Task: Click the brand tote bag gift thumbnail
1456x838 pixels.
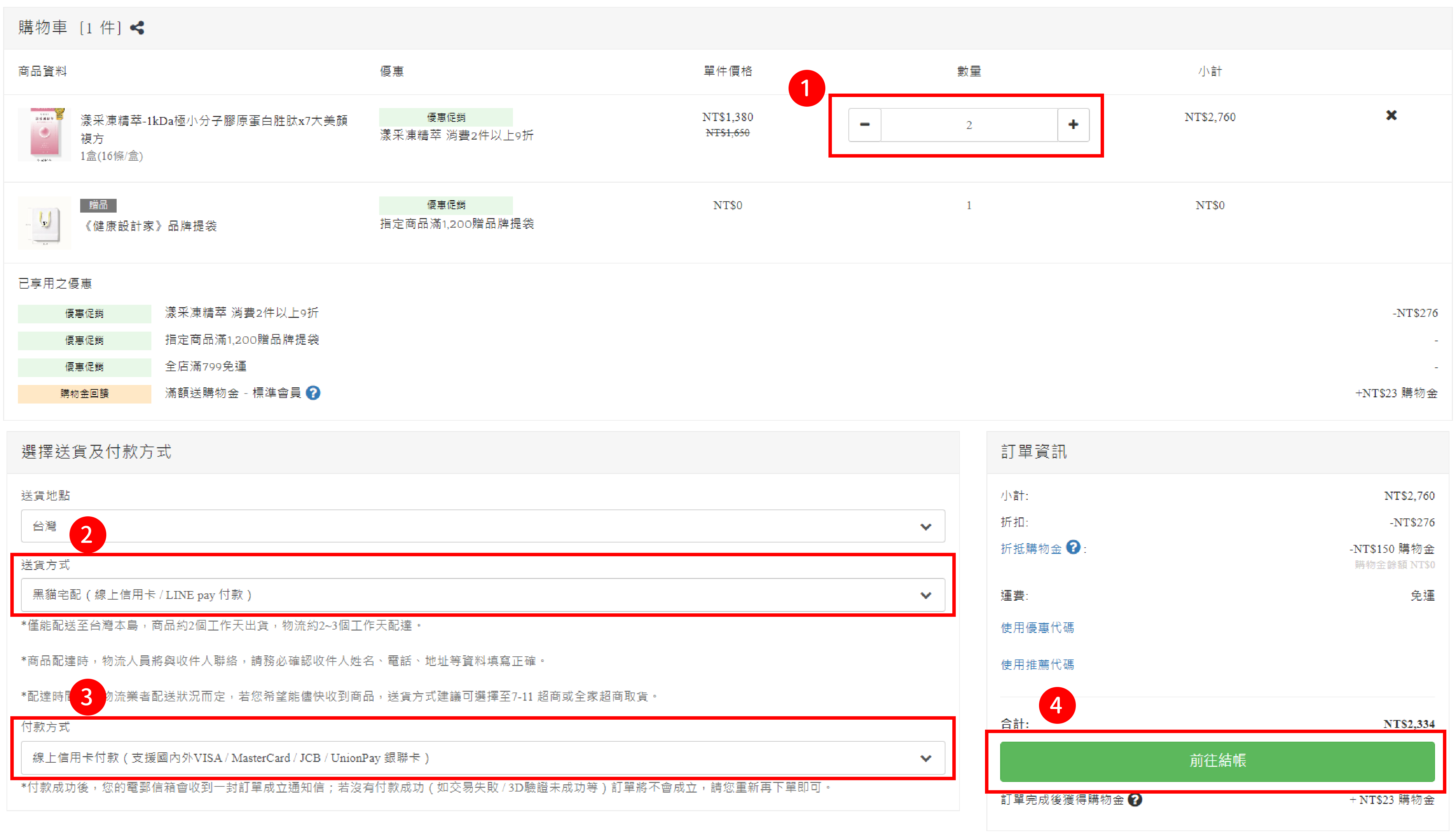Action: (44, 223)
